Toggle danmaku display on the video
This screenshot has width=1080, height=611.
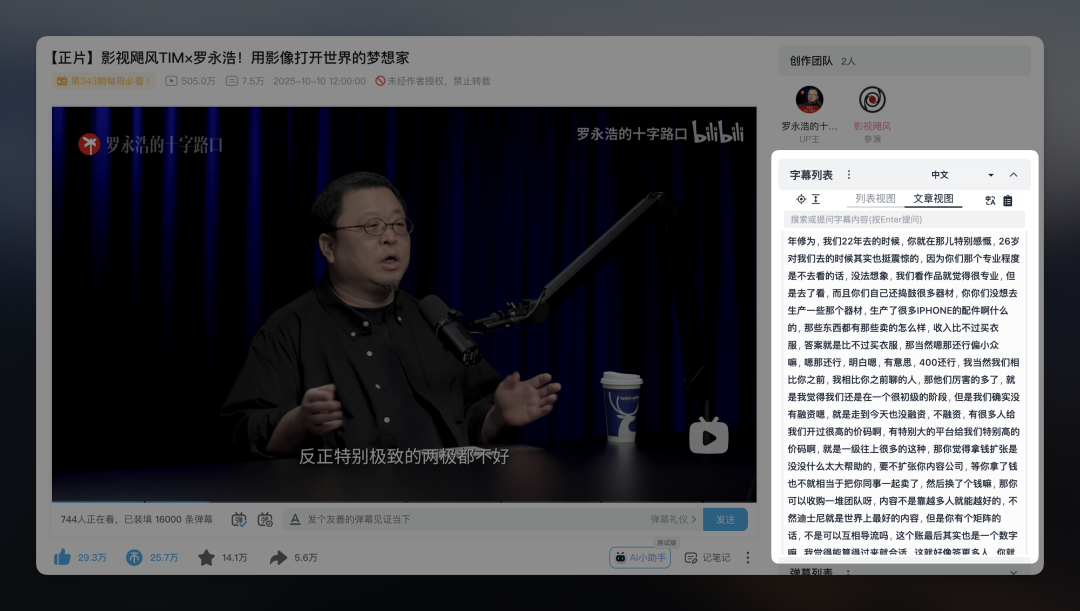239,519
